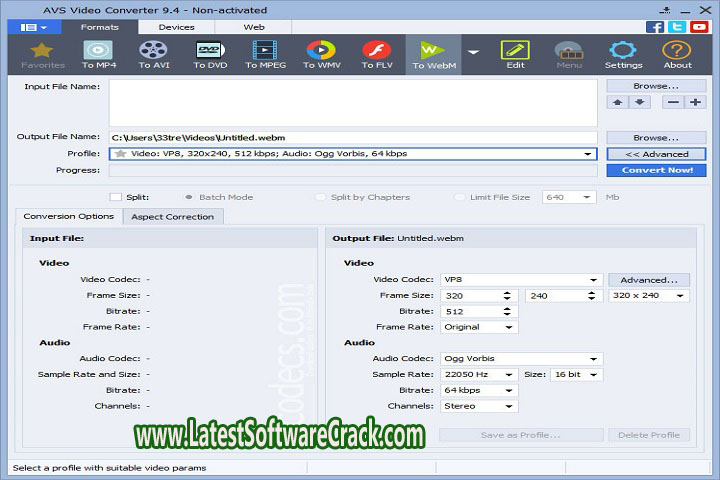The height and width of the screenshot is (480, 720).
Task: Move input file up with arrow button
Action: [617, 102]
